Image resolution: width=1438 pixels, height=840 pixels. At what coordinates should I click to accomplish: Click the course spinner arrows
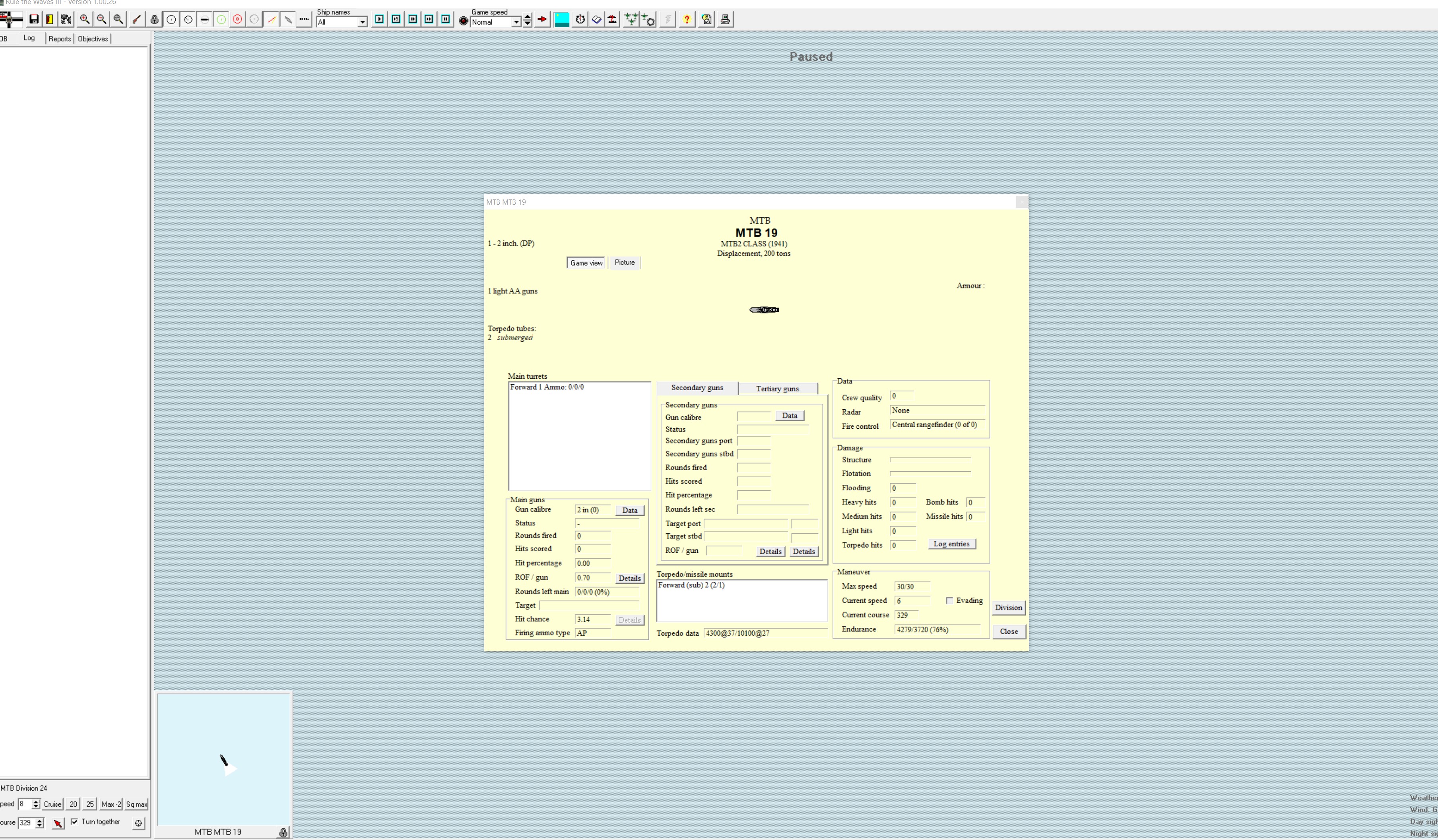click(39, 823)
